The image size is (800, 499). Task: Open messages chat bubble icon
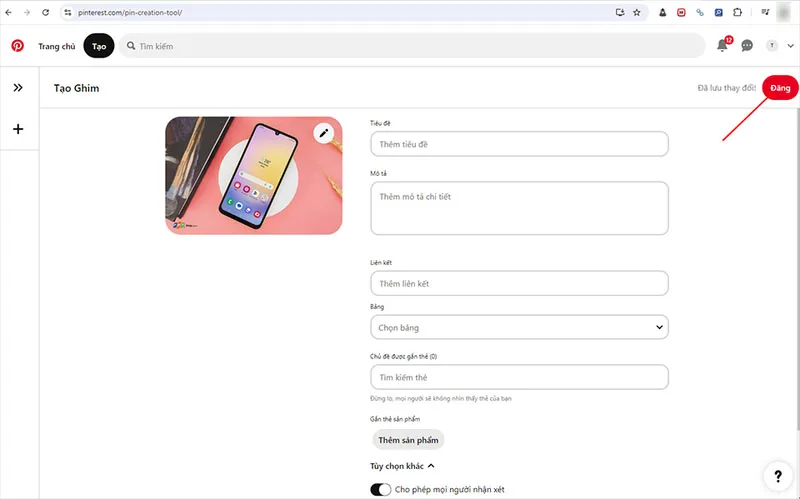coord(747,46)
